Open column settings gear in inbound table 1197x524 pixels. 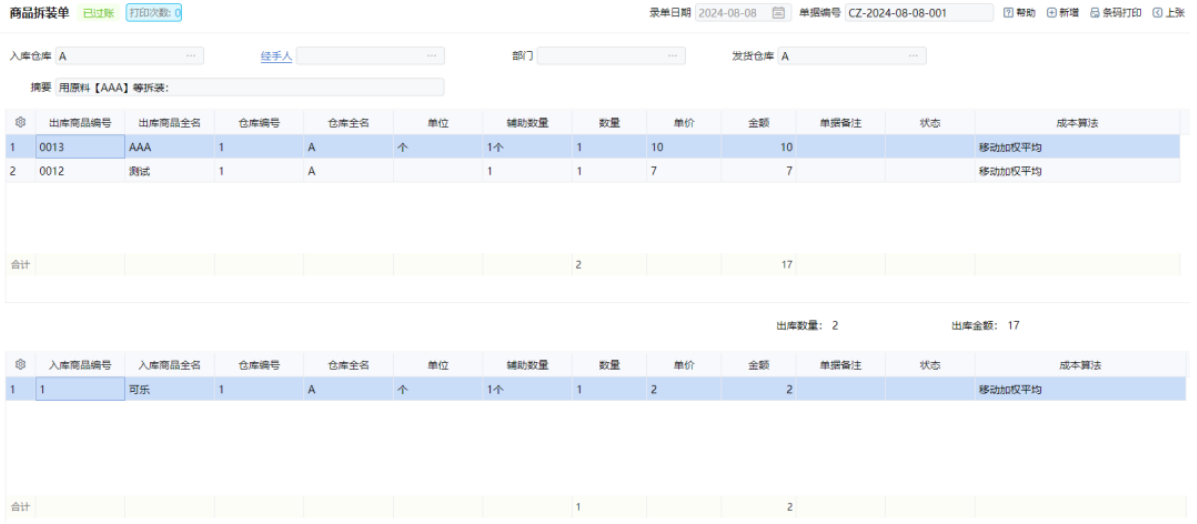[x=20, y=365]
